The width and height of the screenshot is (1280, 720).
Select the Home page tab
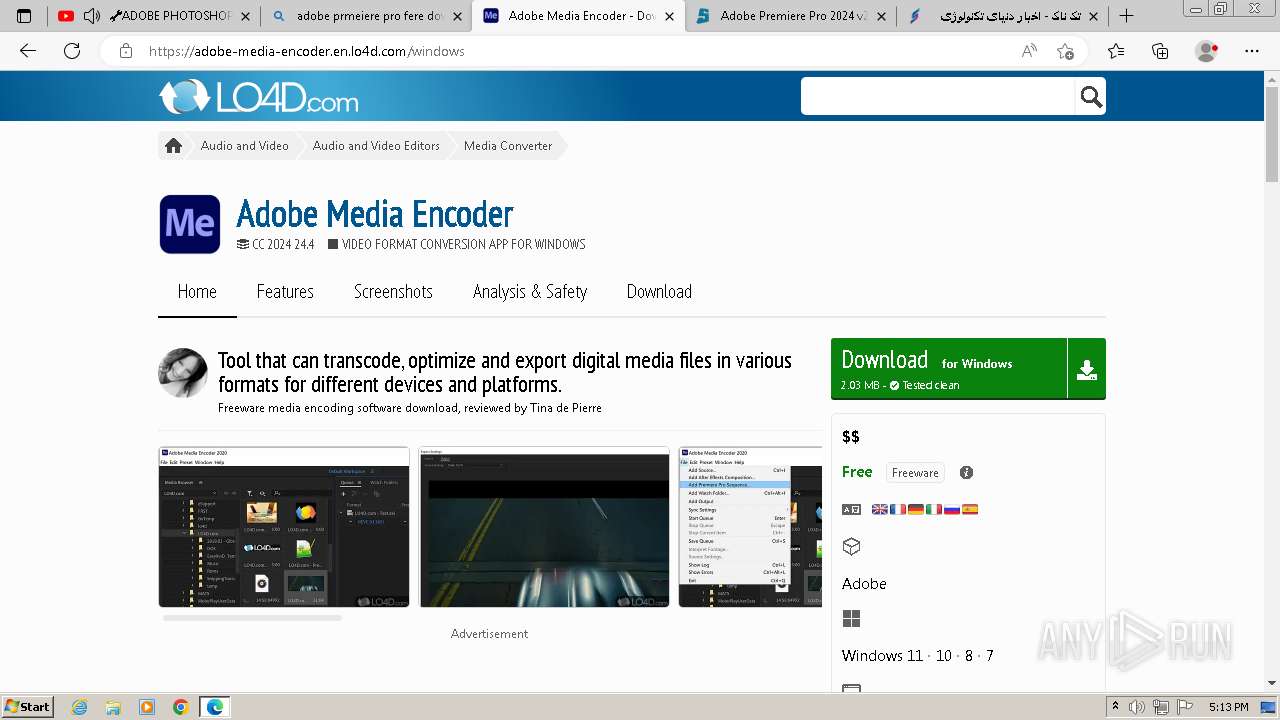pyautogui.click(x=197, y=292)
